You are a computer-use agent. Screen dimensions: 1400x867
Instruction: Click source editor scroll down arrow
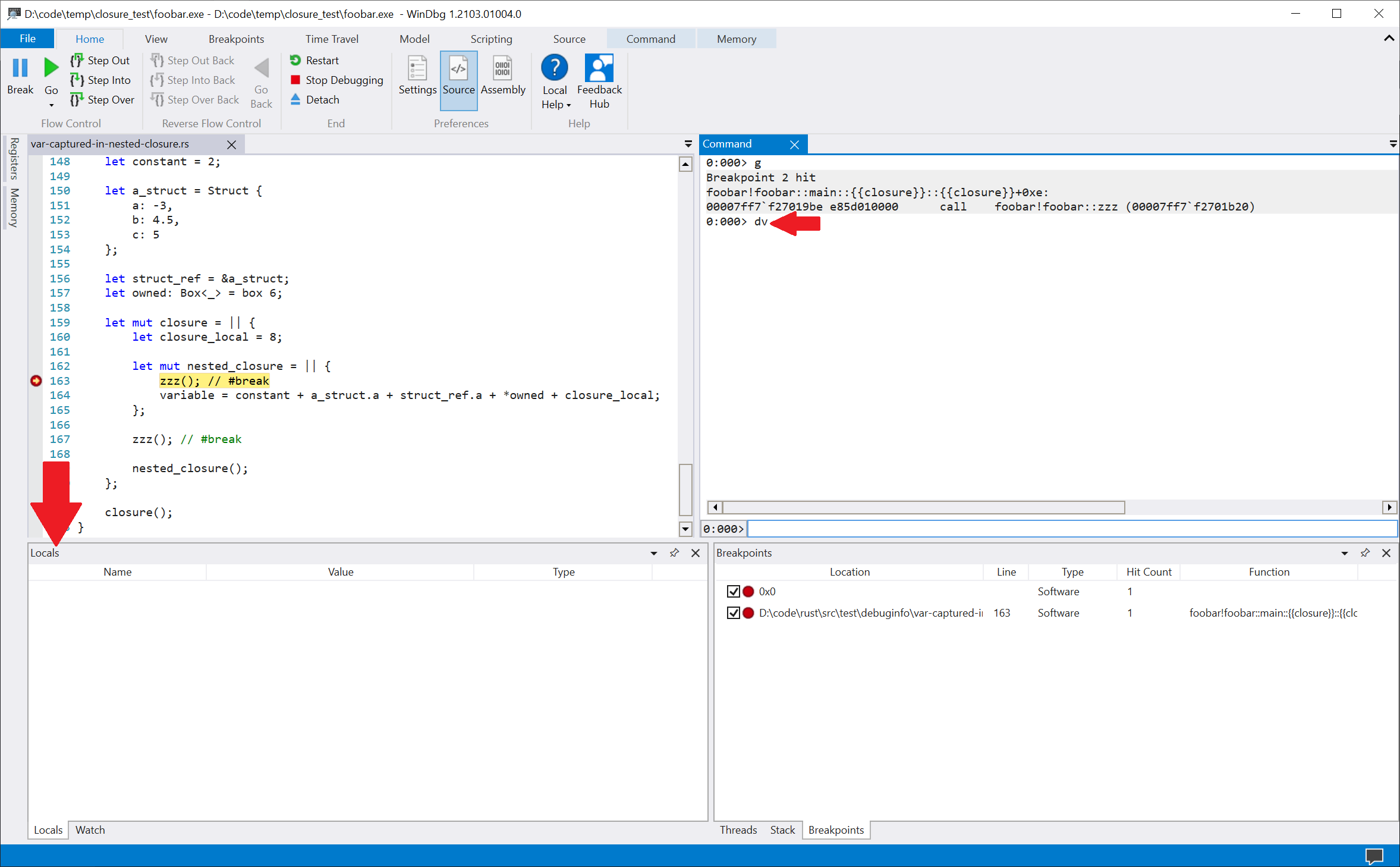click(x=685, y=529)
